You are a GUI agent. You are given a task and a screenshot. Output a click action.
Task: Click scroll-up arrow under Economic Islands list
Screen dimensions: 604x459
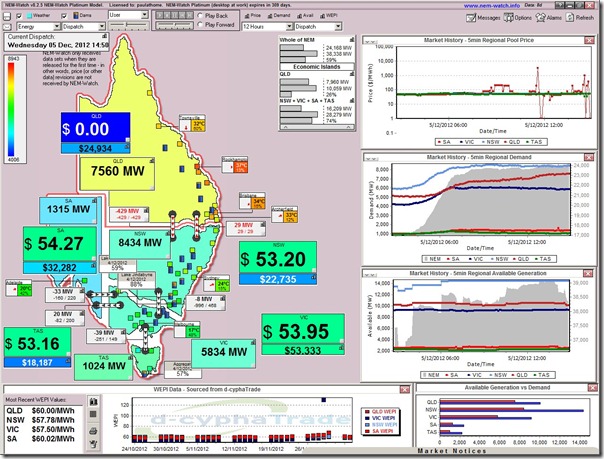point(285,127)
